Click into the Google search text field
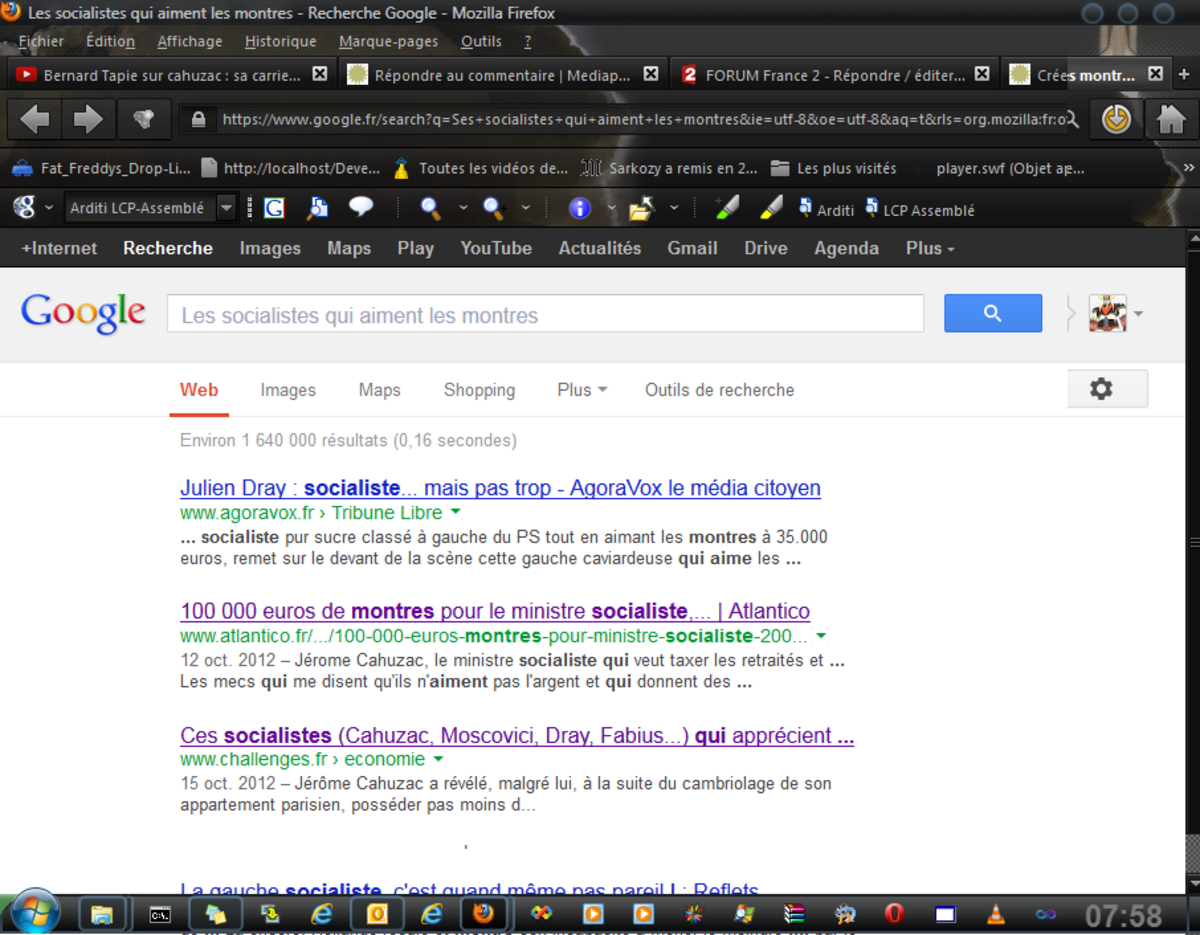 coord(545,315)
